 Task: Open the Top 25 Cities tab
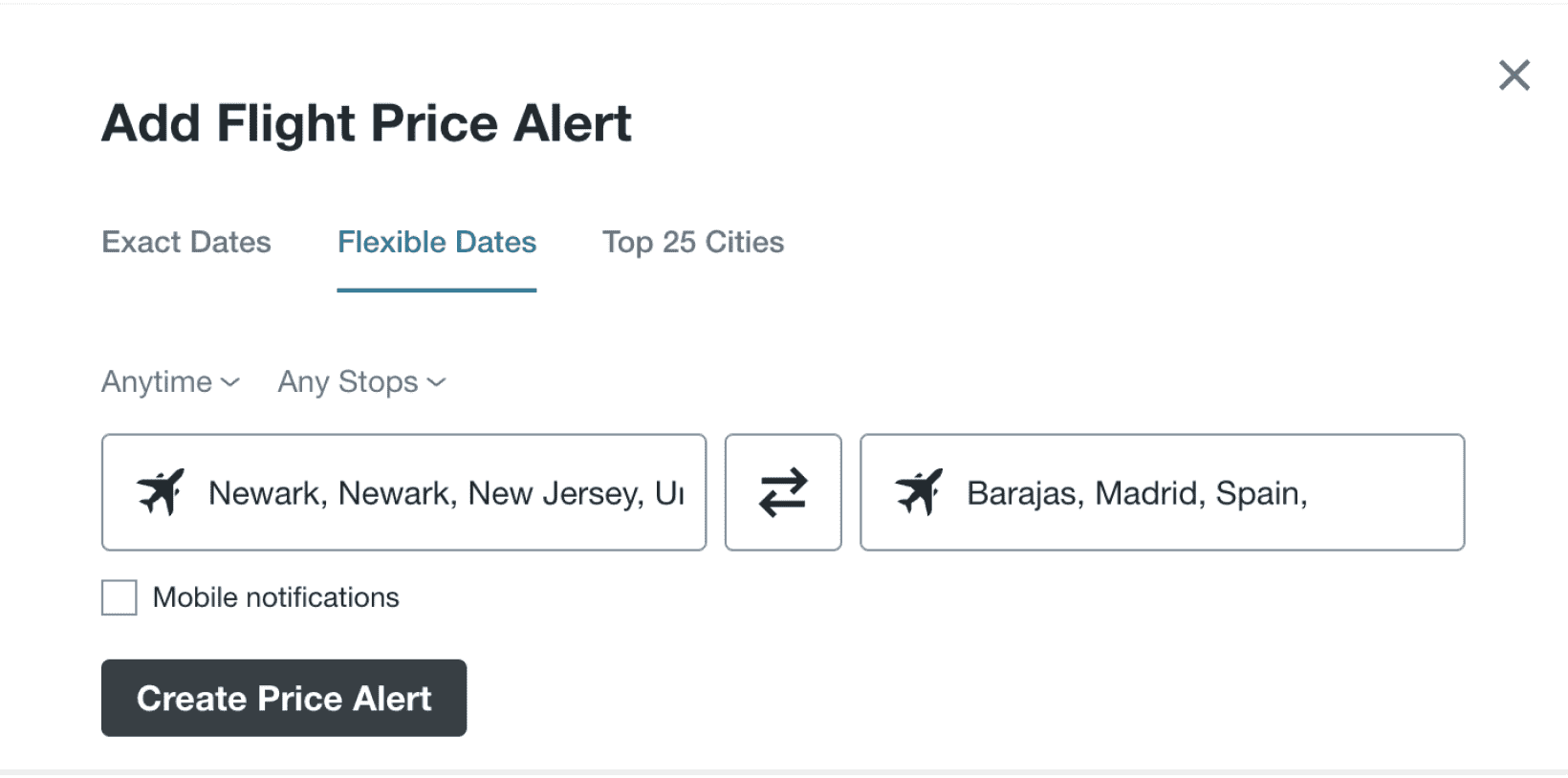click(x=693, y=242)
